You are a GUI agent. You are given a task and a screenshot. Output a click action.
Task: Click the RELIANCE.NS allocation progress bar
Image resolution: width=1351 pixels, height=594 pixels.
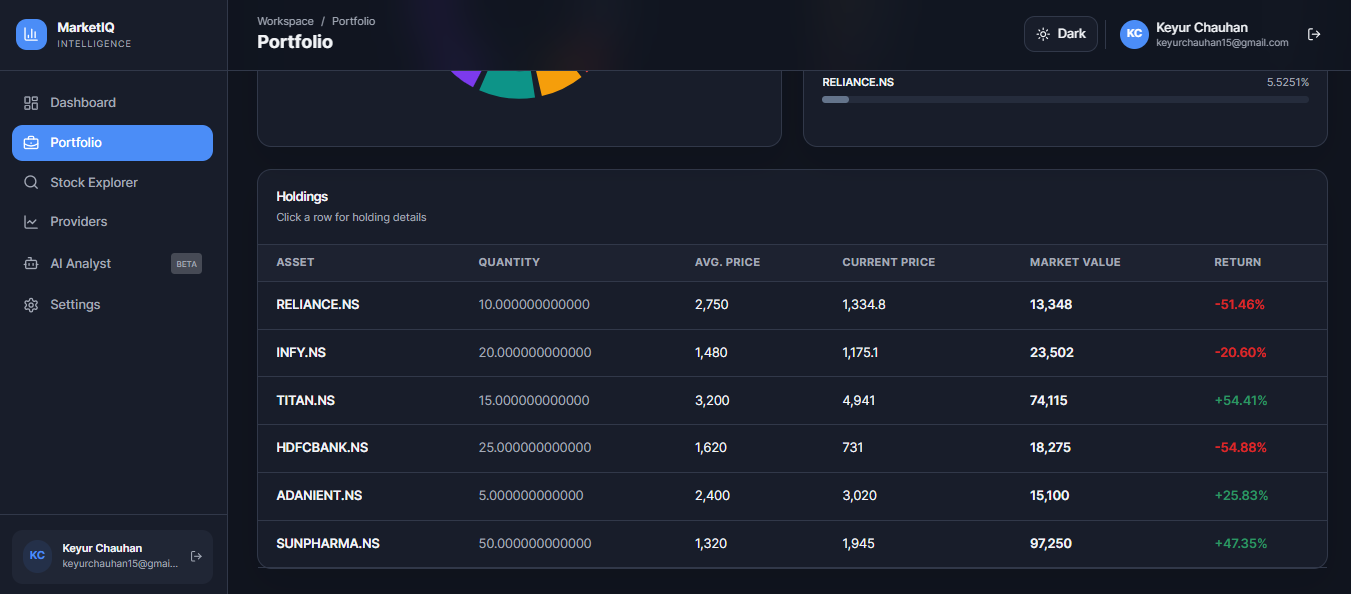click(x=1065, y=100)
